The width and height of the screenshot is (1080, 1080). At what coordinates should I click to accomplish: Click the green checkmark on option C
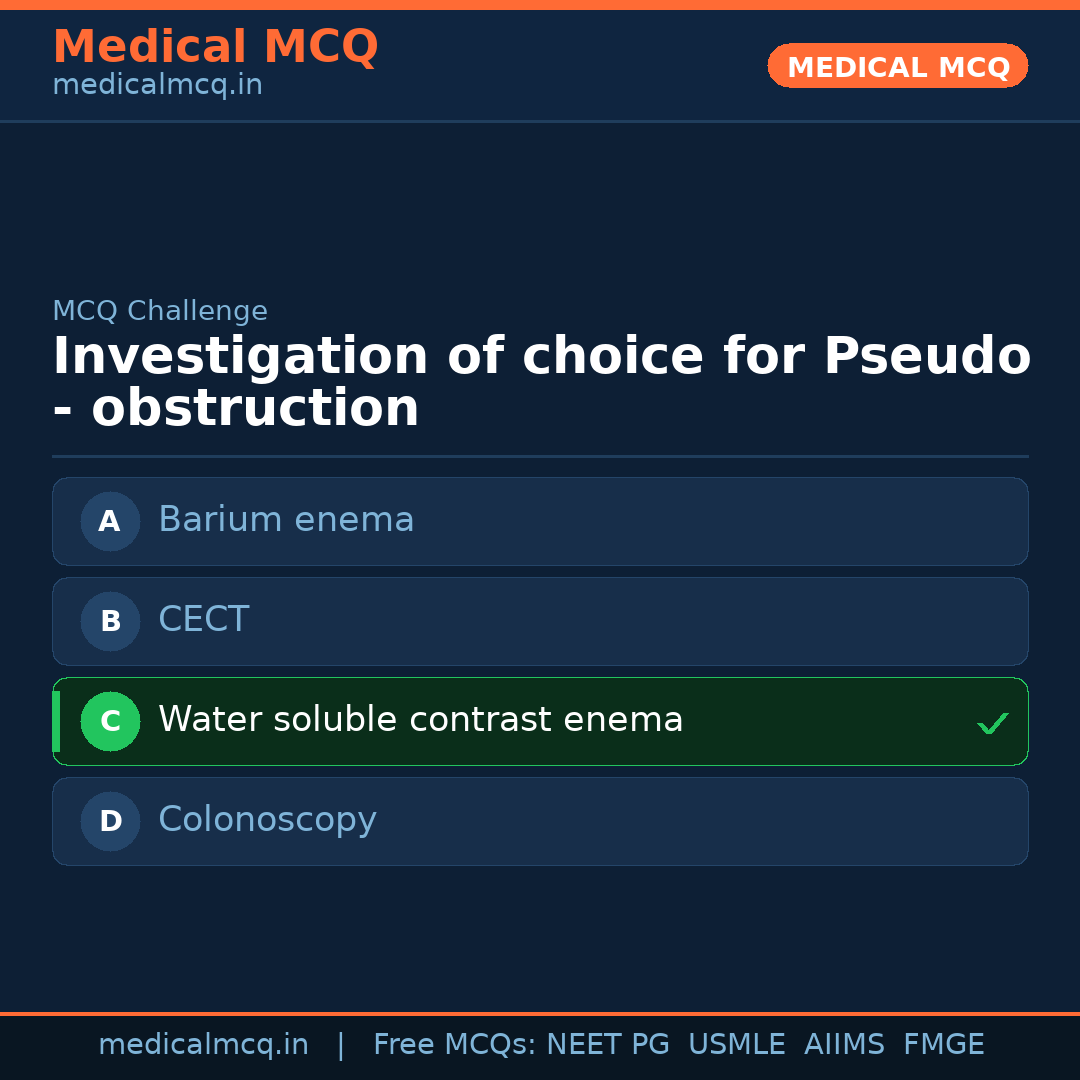click(992, 723)
